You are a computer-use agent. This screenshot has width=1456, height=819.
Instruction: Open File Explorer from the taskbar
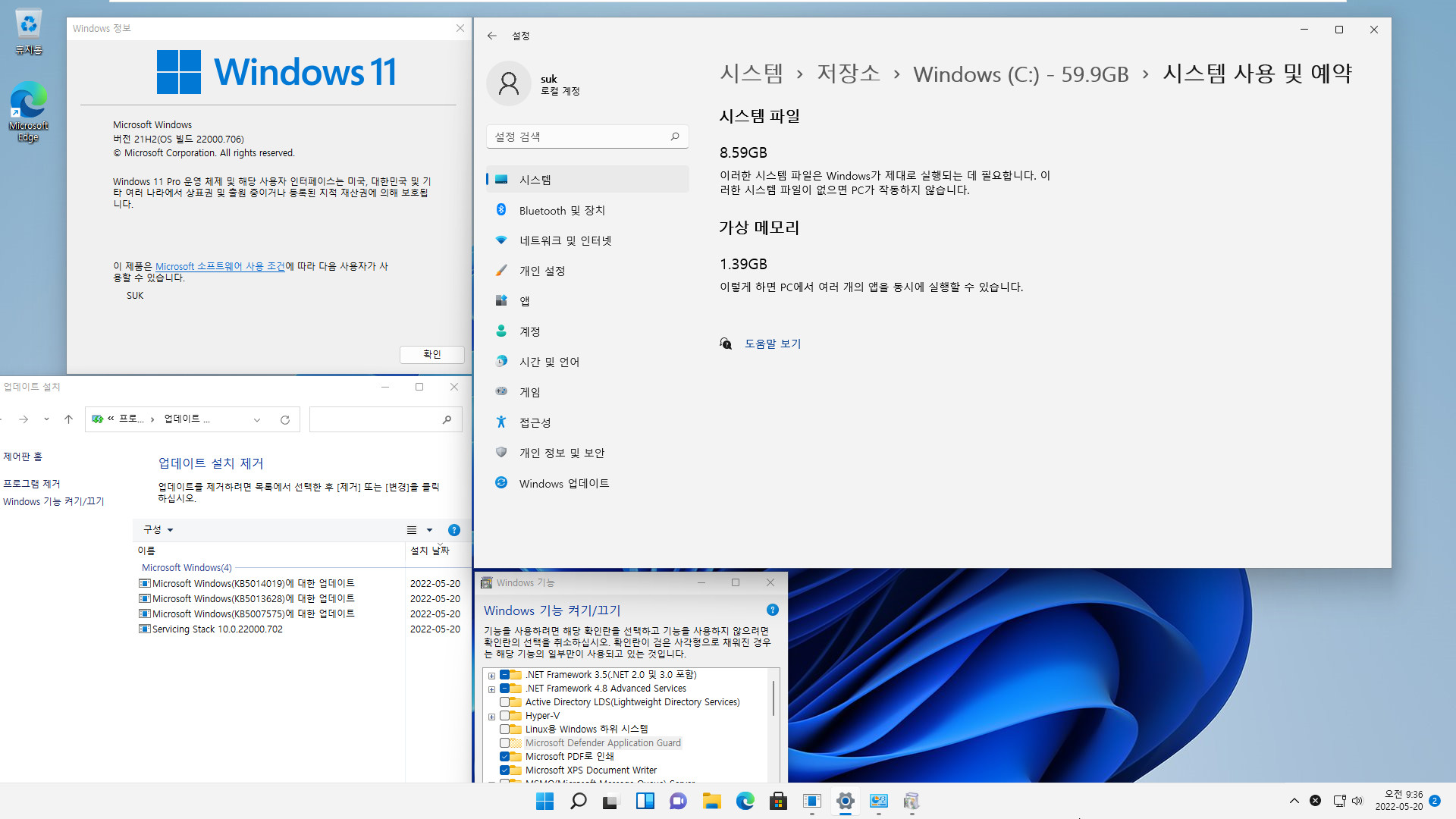click(712, 801)
